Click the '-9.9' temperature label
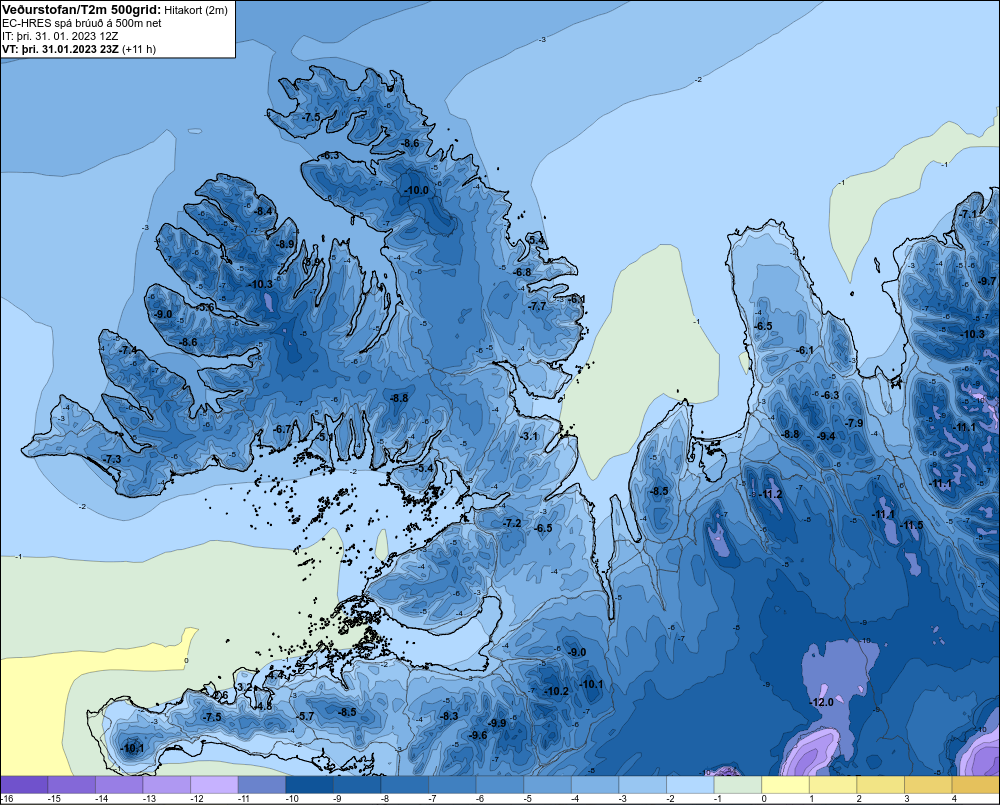Image resolution: width=1000 pixels, height=805 pixels. 497,723
